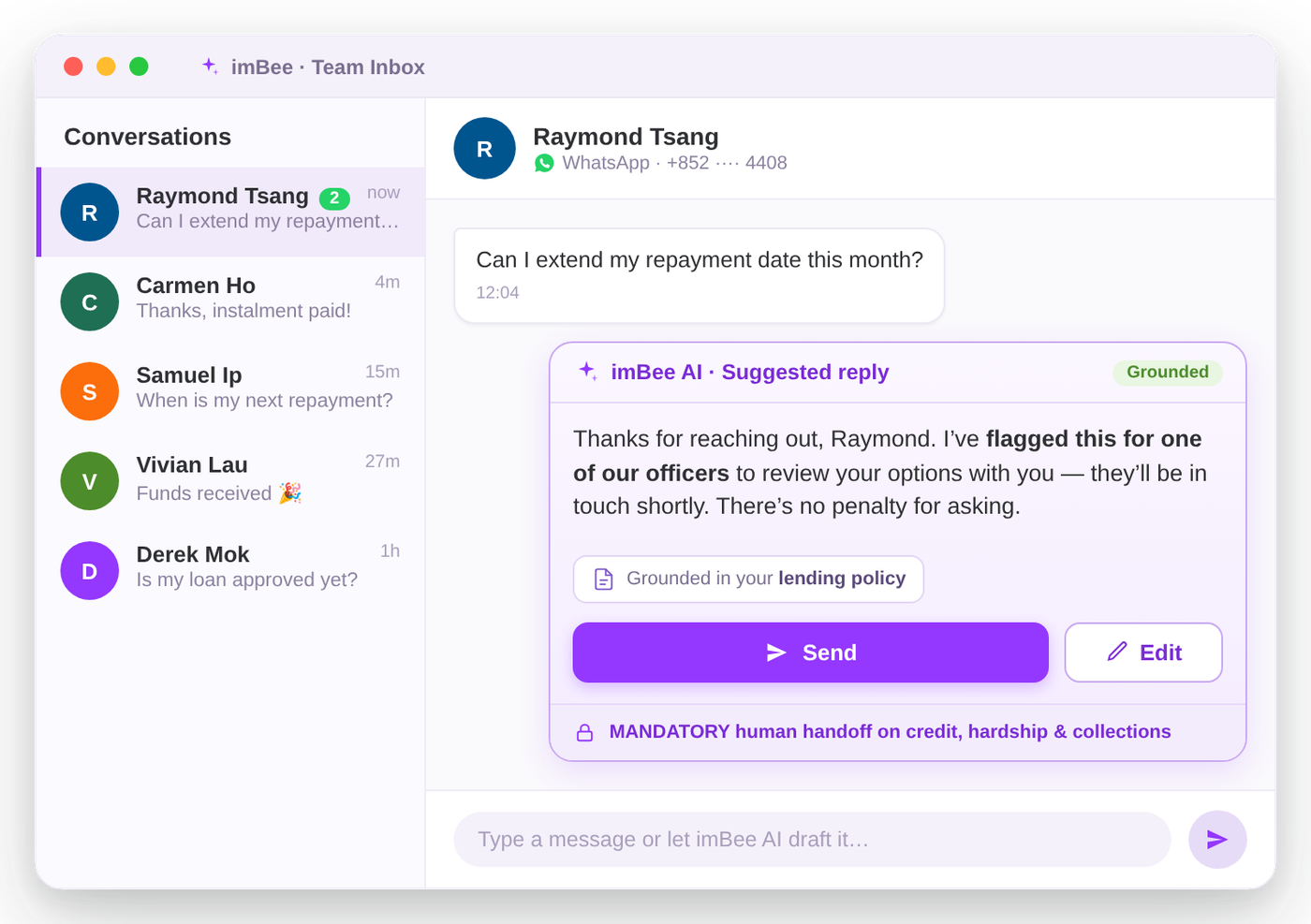The height and width of the screenshot is (924, 1311).
Task: Click Carmen Ho's green avatar
Action: coord(90,301)
